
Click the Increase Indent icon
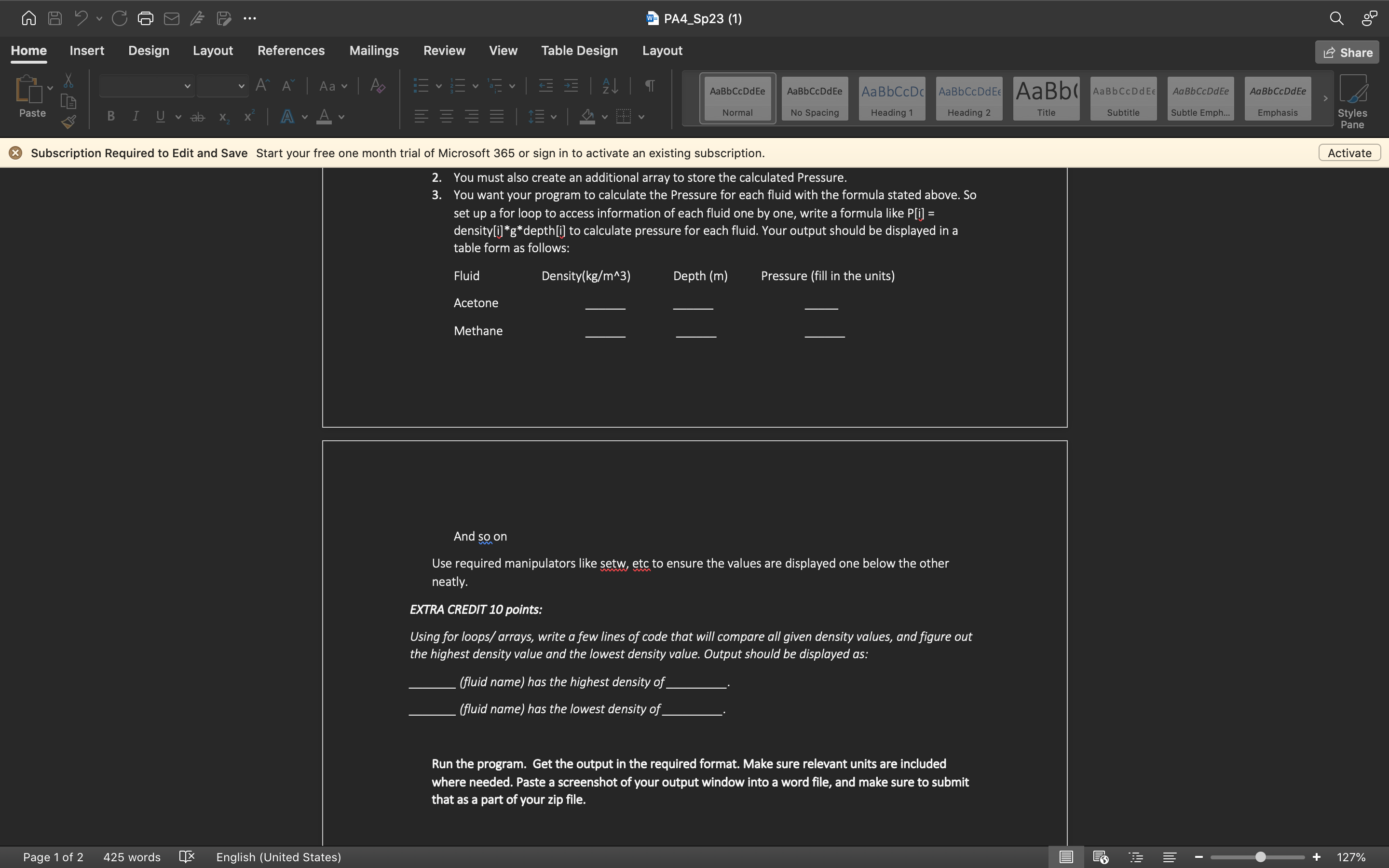pos(571,86)
